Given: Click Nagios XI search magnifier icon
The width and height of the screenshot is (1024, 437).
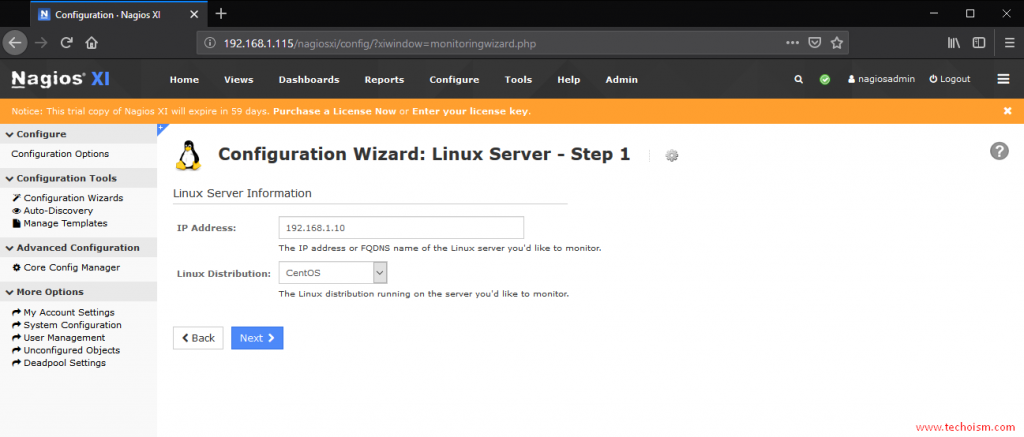Looking at the screenshot, I should point(798,79).
